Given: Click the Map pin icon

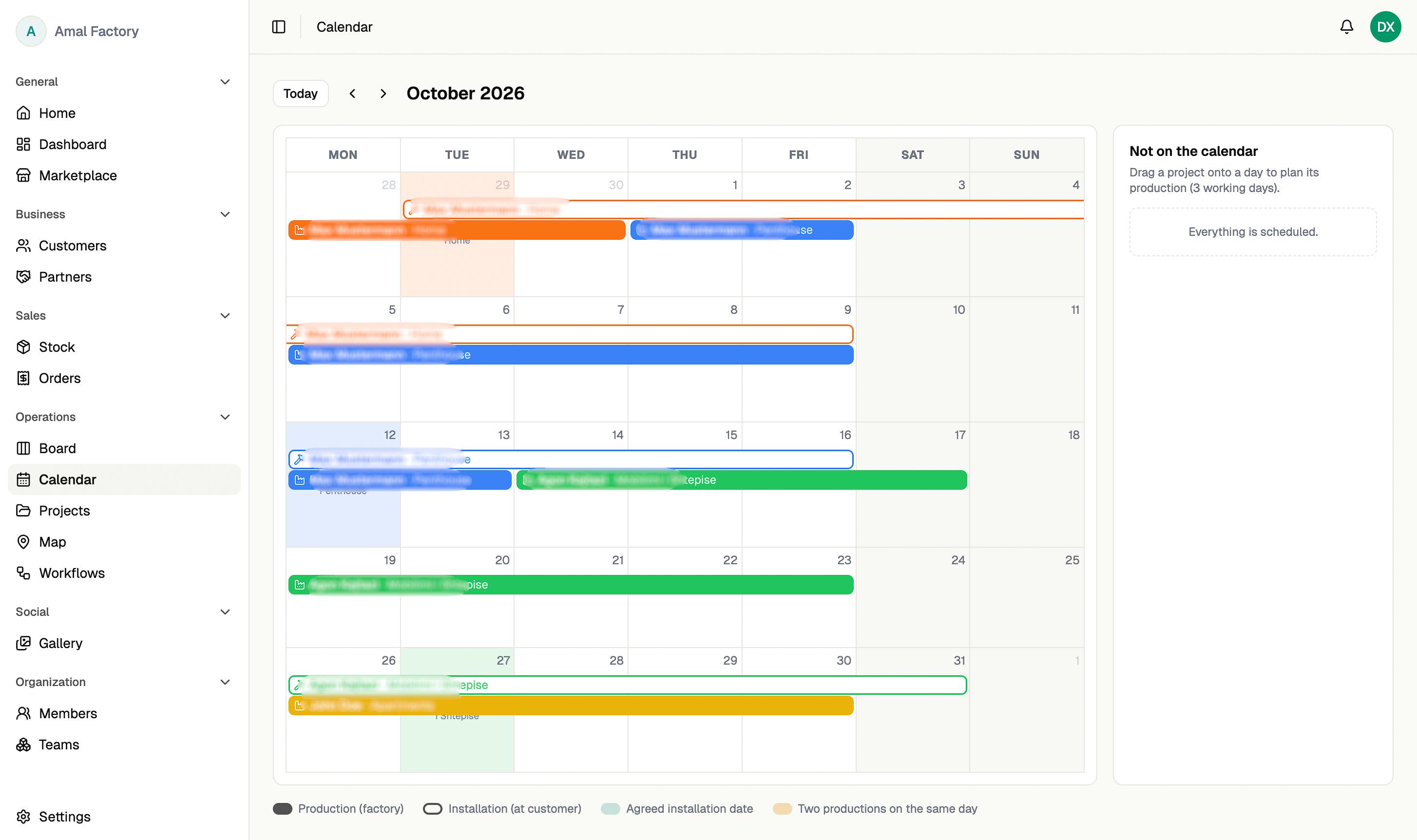Looking at the screenshot, I should [23, 542].
